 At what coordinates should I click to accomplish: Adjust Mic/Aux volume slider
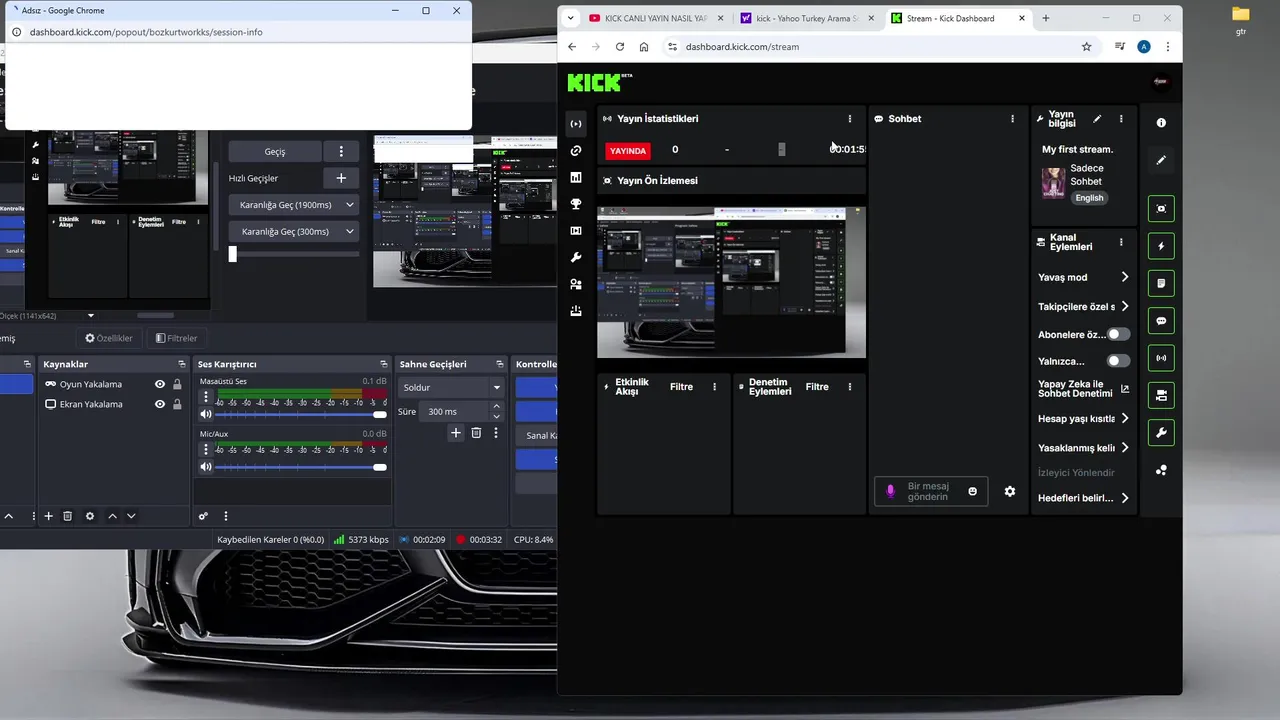click(x=300, y=467)
